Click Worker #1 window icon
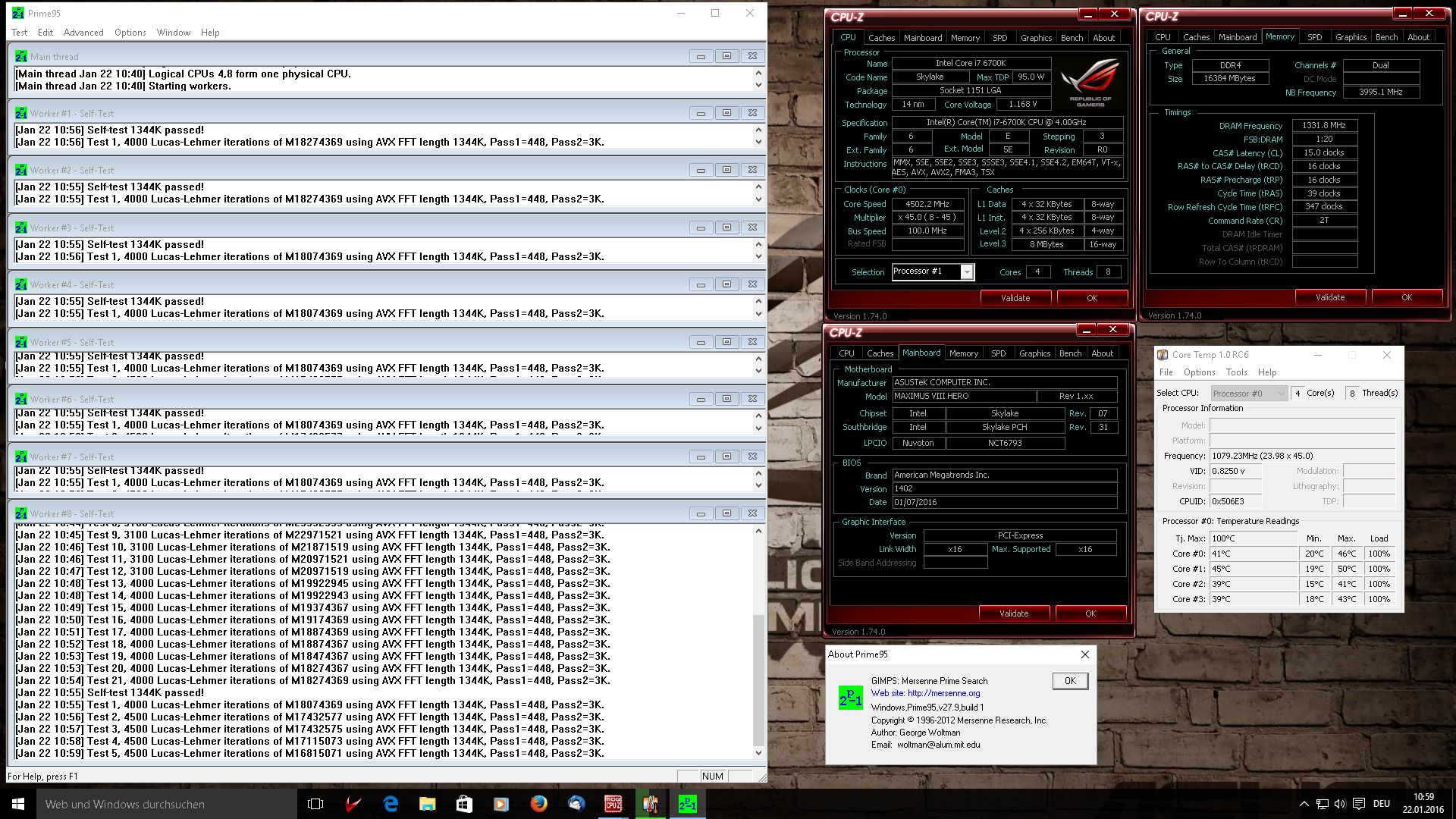The image size is (1456, 819). (20, 114)
